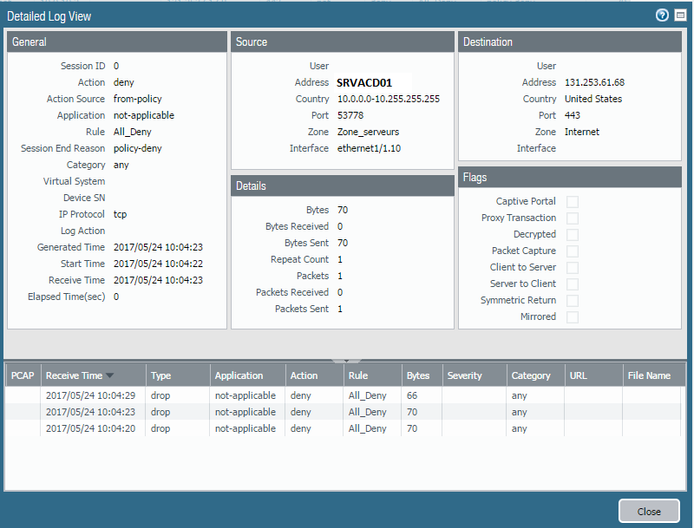
Task: Open the help icon in title bar
Action: (x=662, y=15)
